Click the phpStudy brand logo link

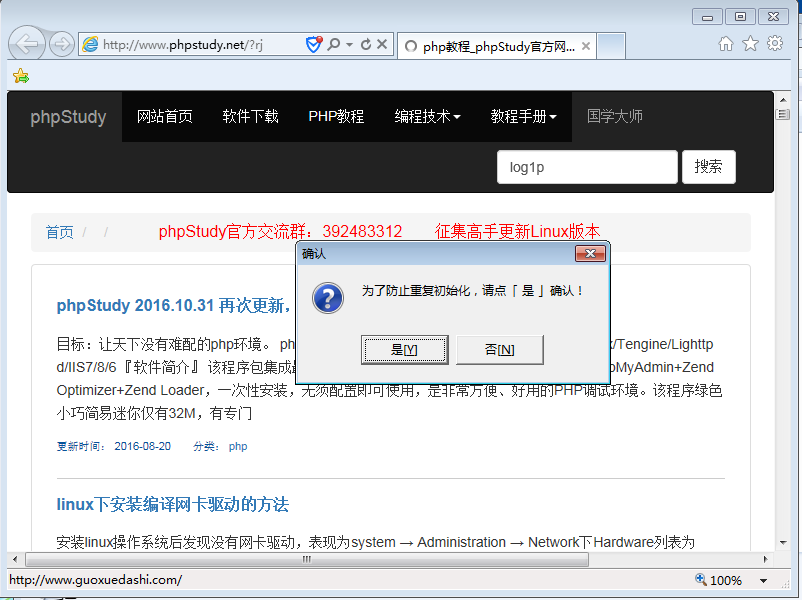[68, 117]
